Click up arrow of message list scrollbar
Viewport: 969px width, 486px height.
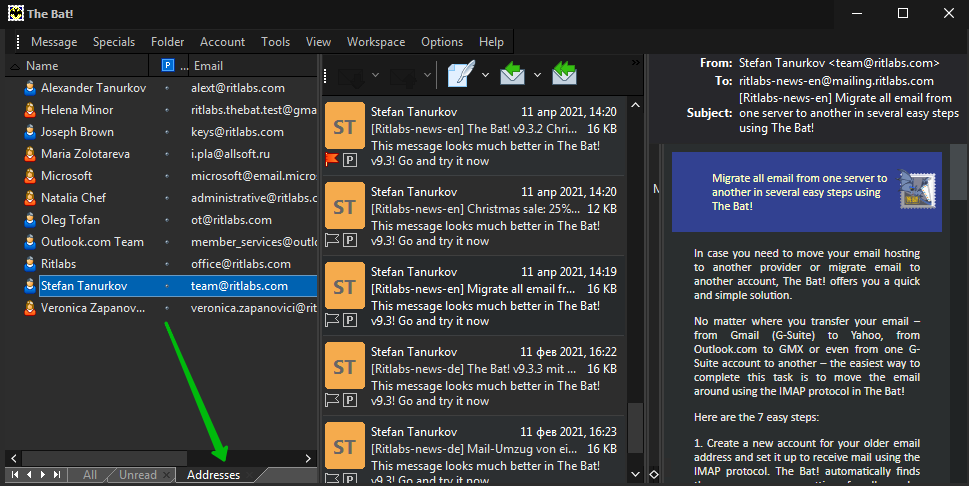pyautogui.click(x=635, y=105)
